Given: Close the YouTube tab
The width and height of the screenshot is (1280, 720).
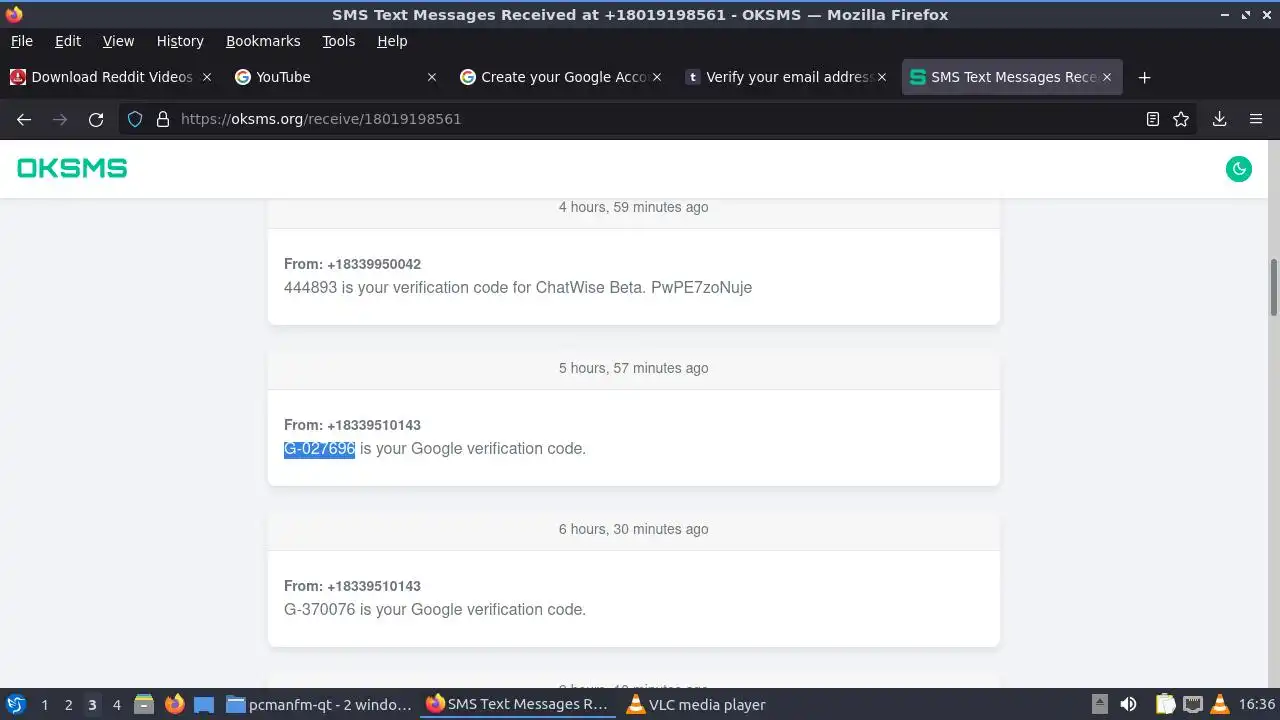Looking at the screenshot, I should [x=432, y=77].
